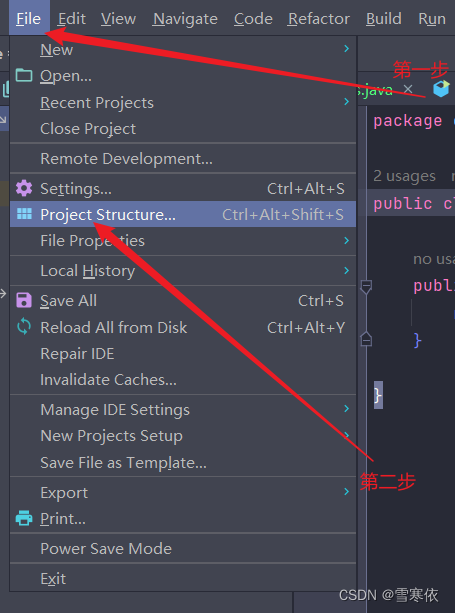Click the Reload All from Disk icon

tap(24, 327)
